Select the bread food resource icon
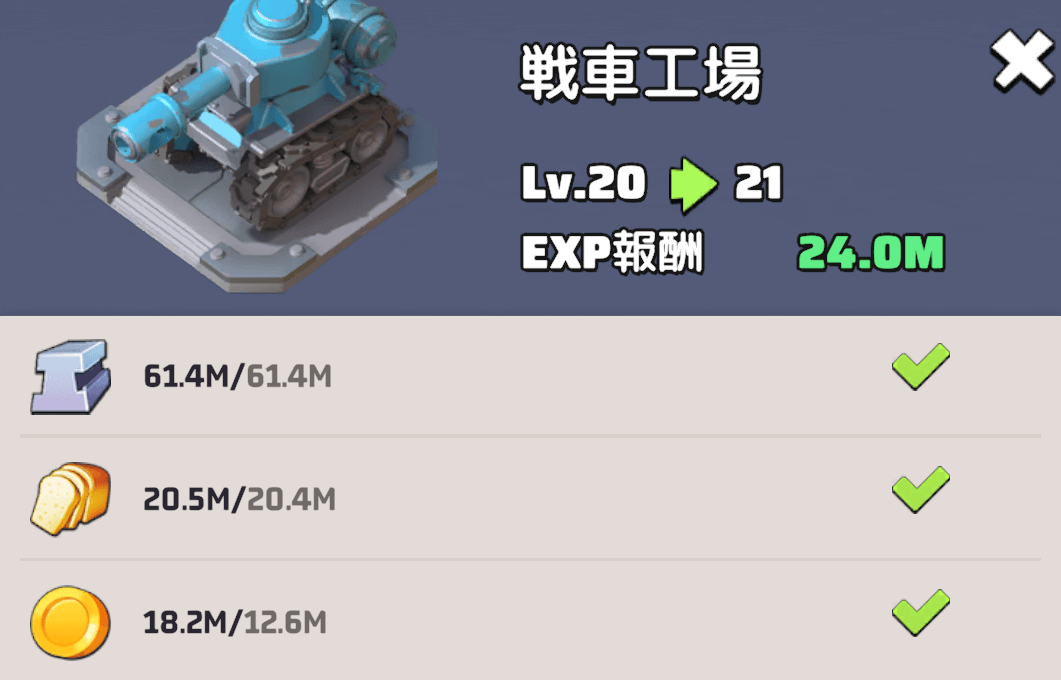The image size is (1061, 680). click(70, 499)
